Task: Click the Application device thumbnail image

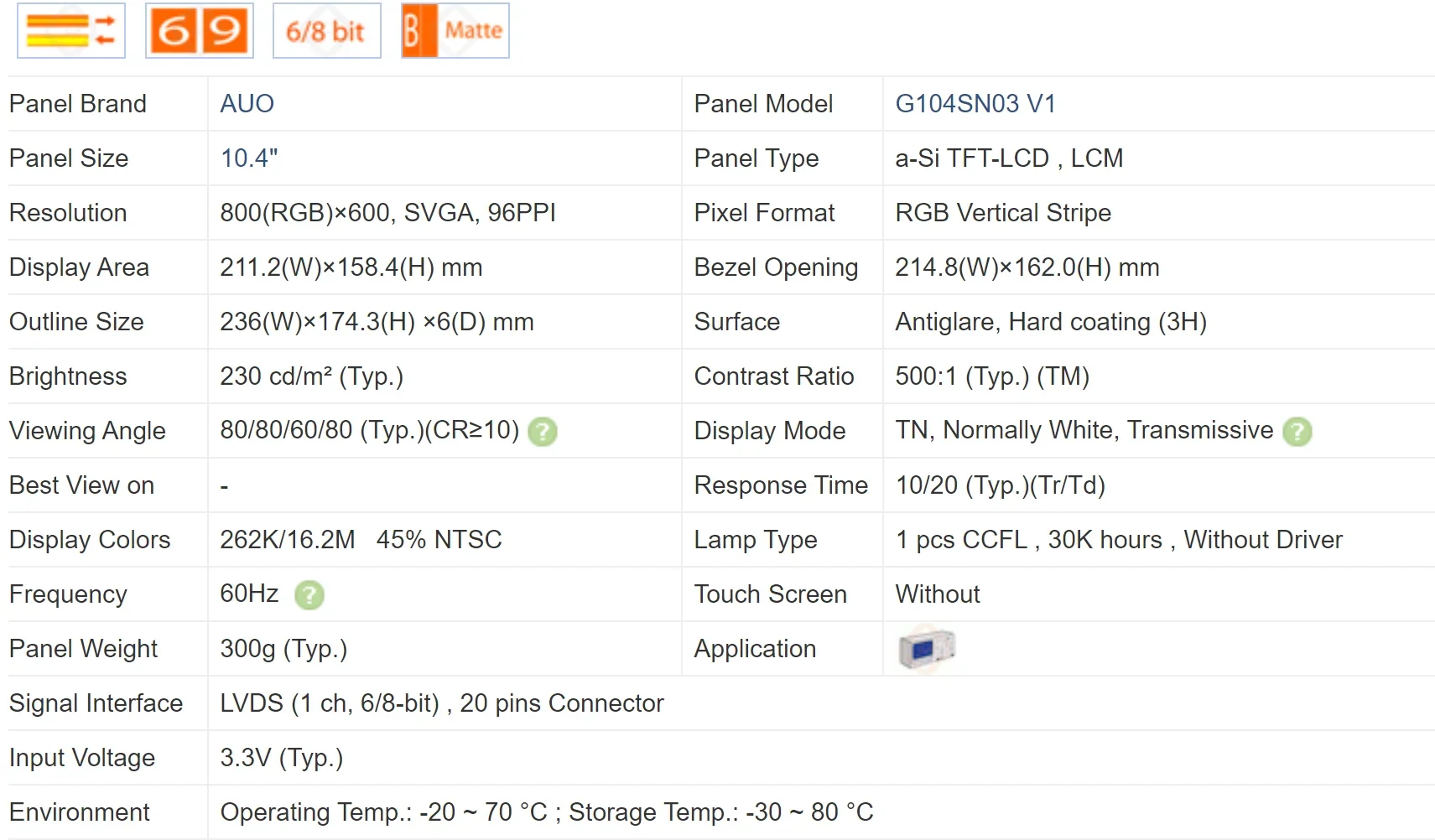Action: (x=926, y=649)
